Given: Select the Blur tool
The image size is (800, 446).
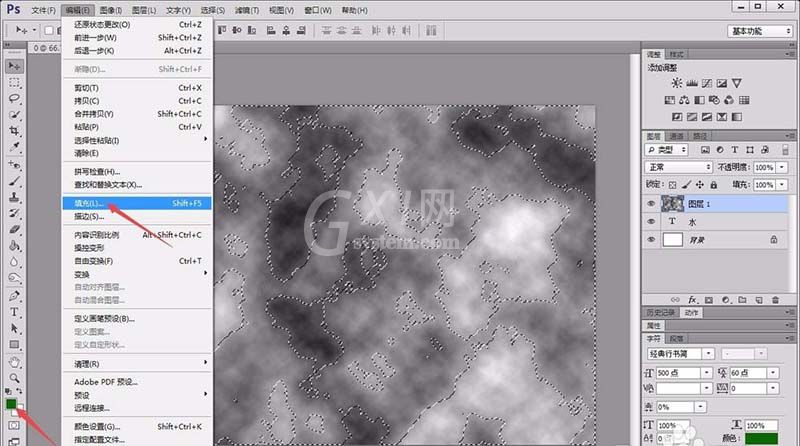Looking at the screenshot, I should pos(14,262).
